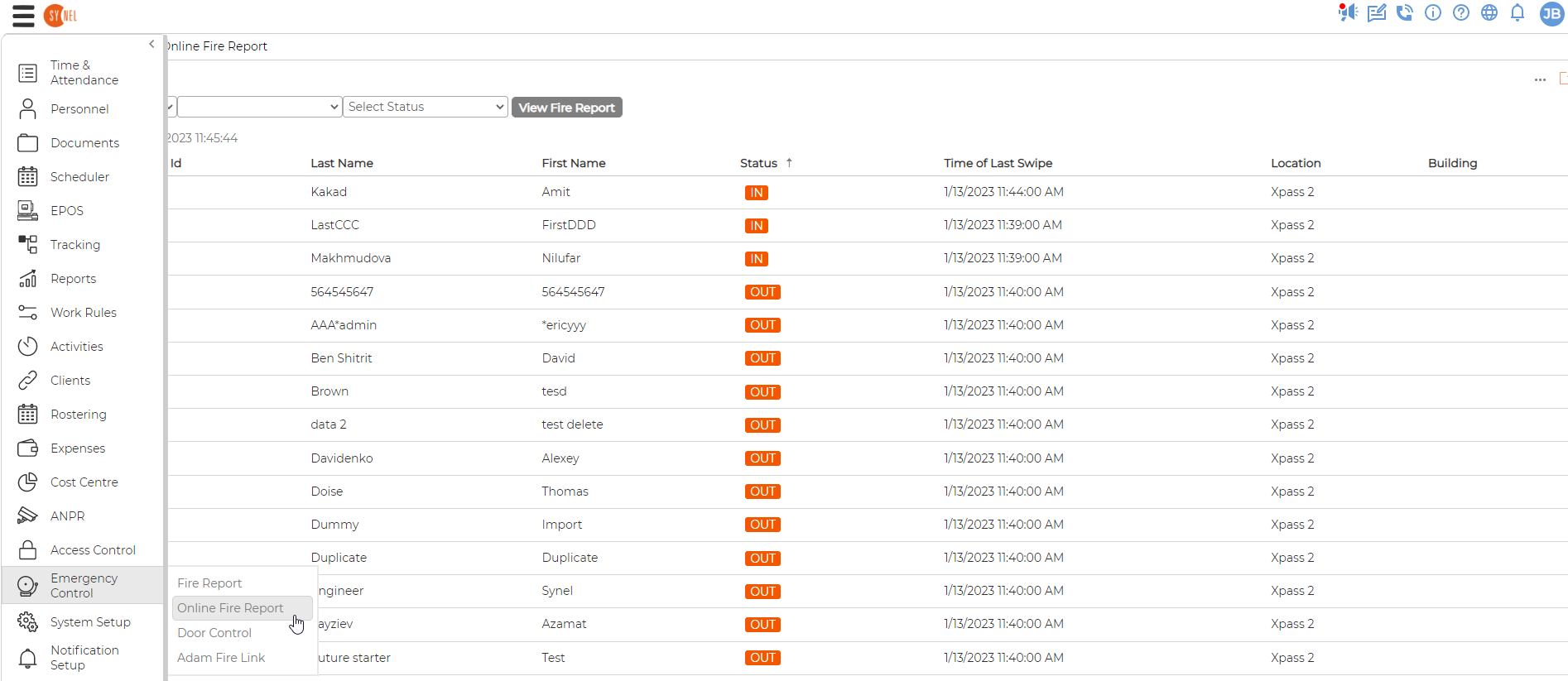Open the megaphone announcements icon
Screen dimensions: 1568x681
pyautogui.click(x=1348, y=12)
